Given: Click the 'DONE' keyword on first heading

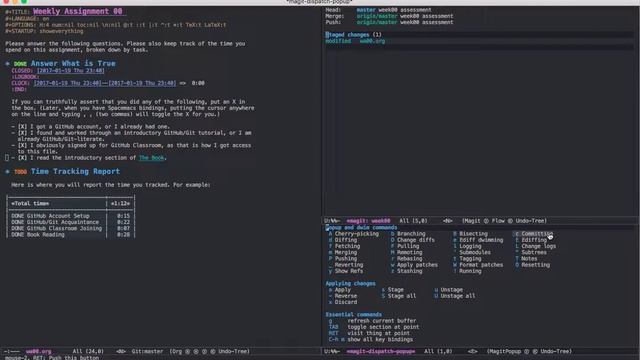Looking at the screenshot, I should [x=20, y=64].
